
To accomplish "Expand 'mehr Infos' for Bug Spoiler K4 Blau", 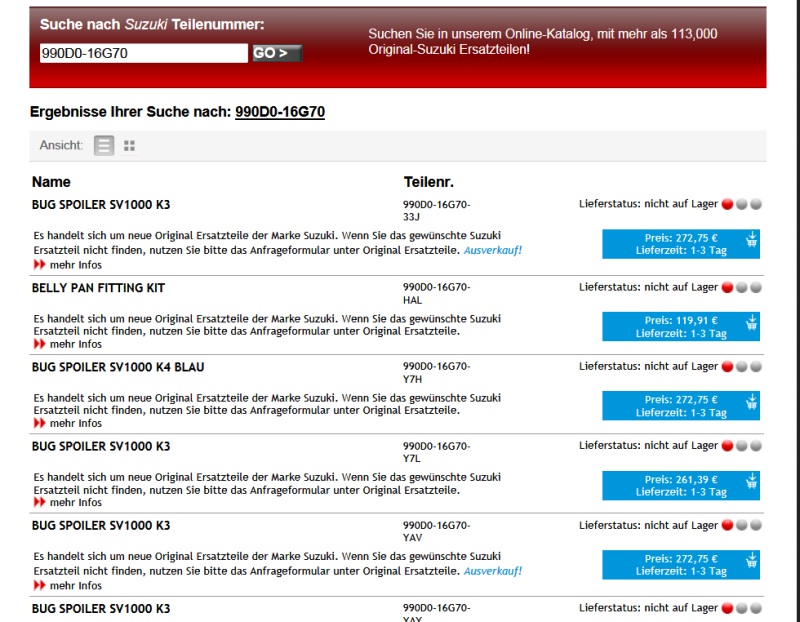I will [x=75, y=423].
